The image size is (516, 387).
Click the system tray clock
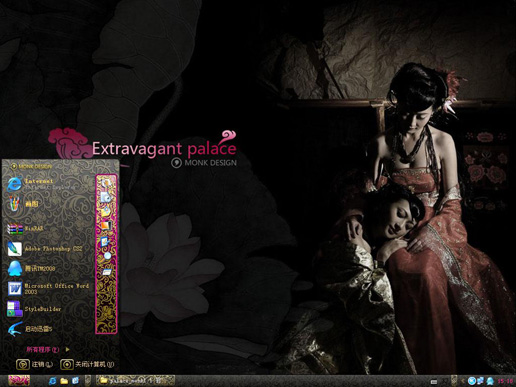click(505, 381)
